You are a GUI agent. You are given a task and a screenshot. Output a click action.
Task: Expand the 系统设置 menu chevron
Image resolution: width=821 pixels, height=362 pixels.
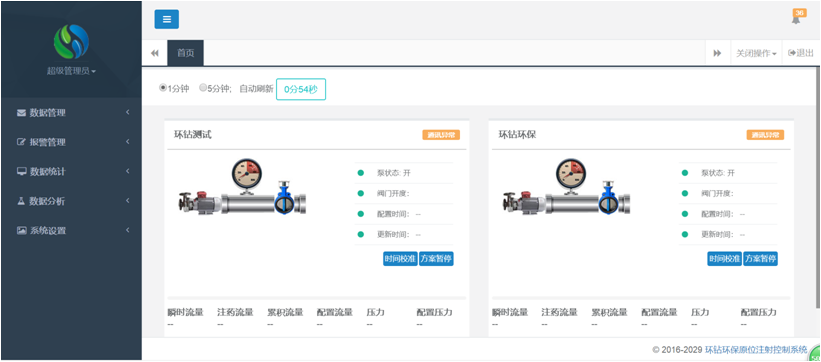point(127,231)
